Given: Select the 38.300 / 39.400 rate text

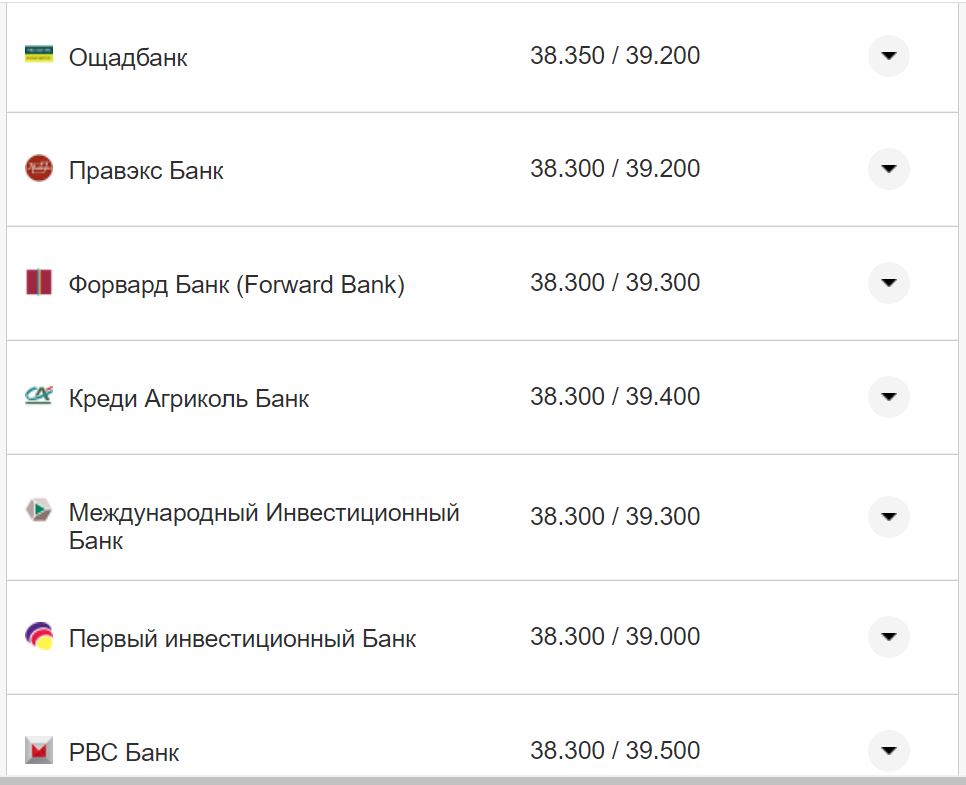Looking at the screenshot, I should (x=617, y=395).
